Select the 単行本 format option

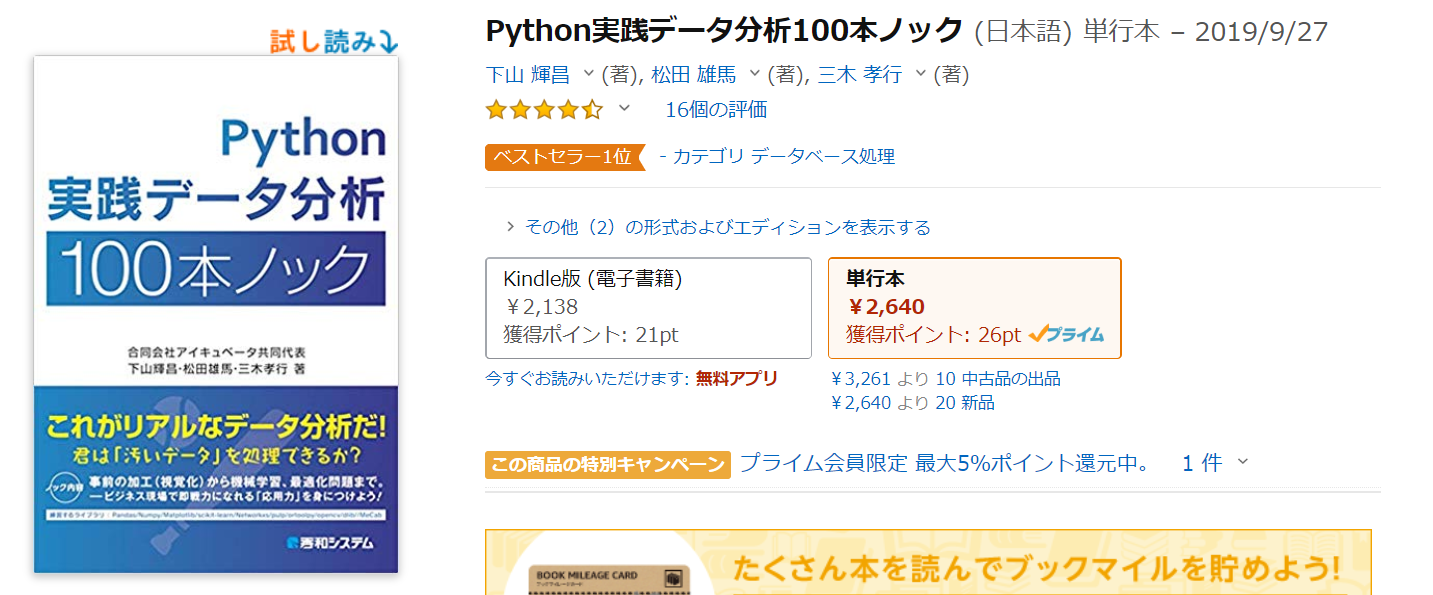[975, 308]
